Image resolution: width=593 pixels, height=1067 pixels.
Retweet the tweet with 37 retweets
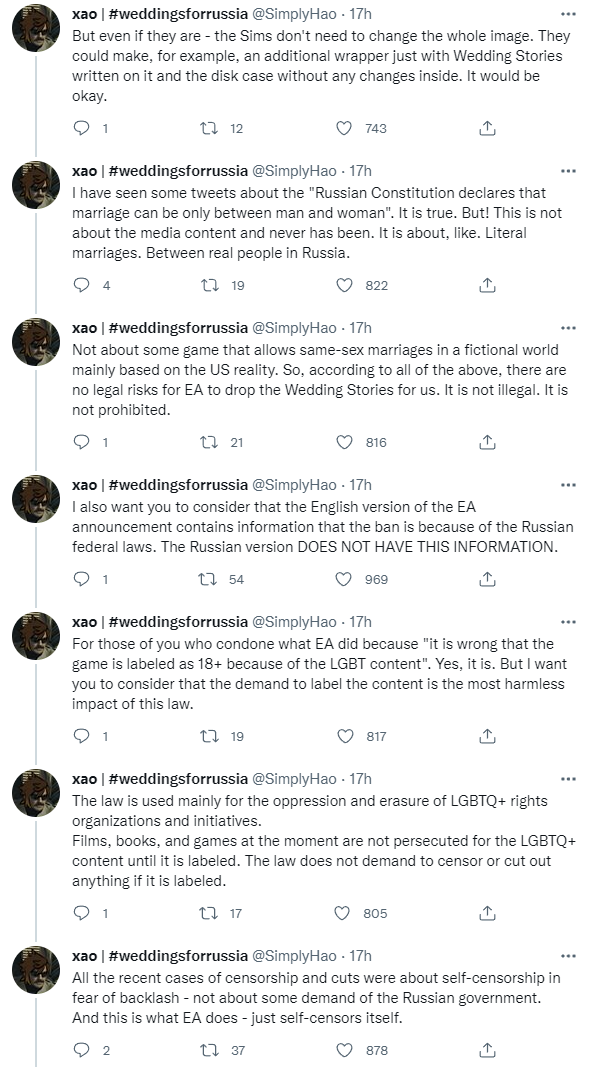coord(208,1050)
